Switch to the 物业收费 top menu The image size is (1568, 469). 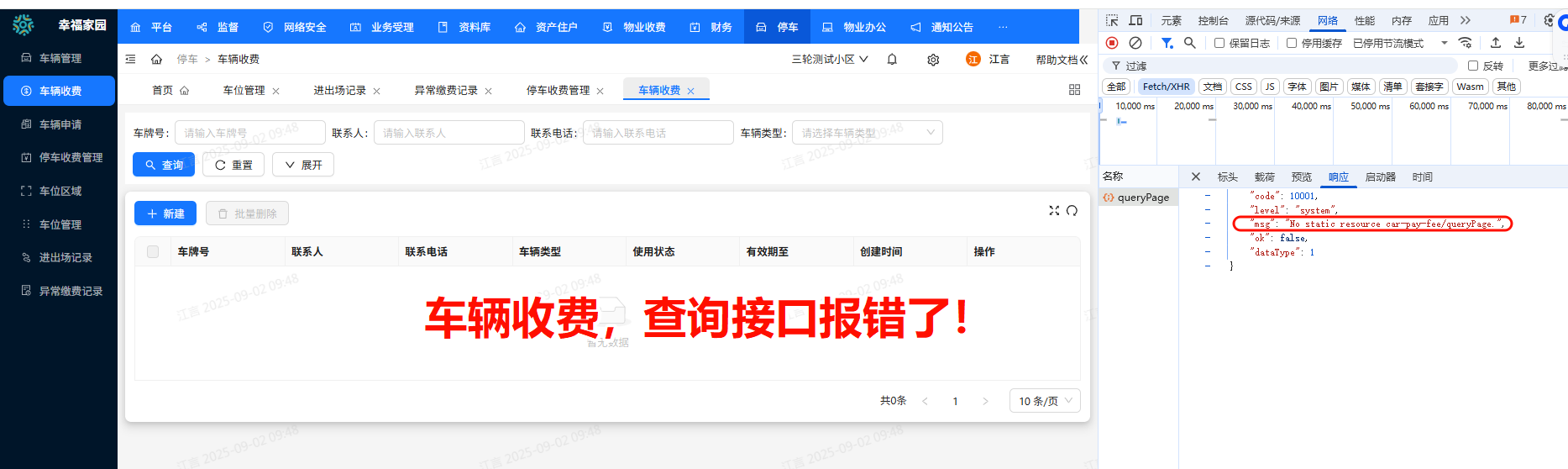(635, 27)
